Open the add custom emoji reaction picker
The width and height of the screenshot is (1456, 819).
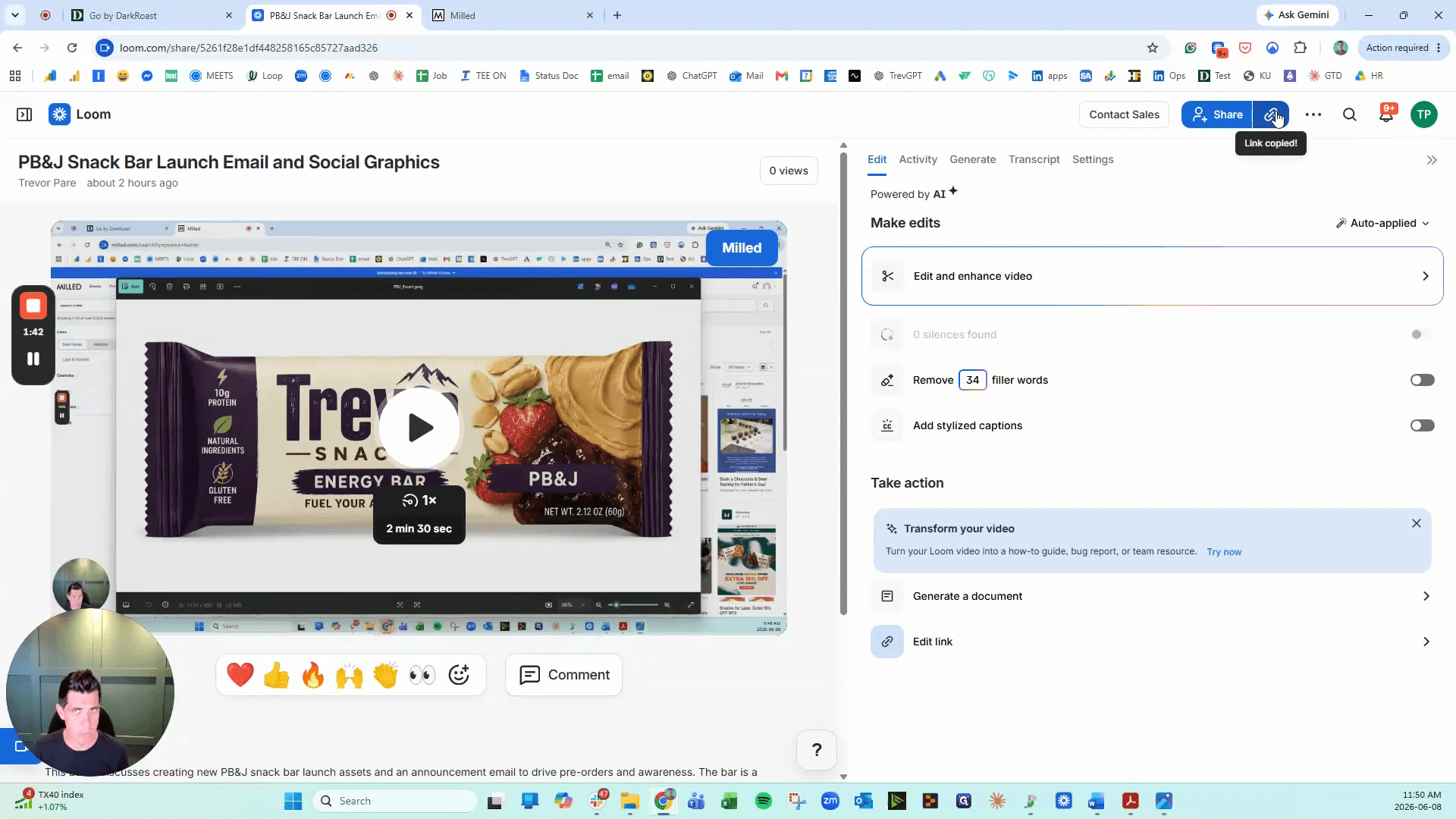pos(459,675)
